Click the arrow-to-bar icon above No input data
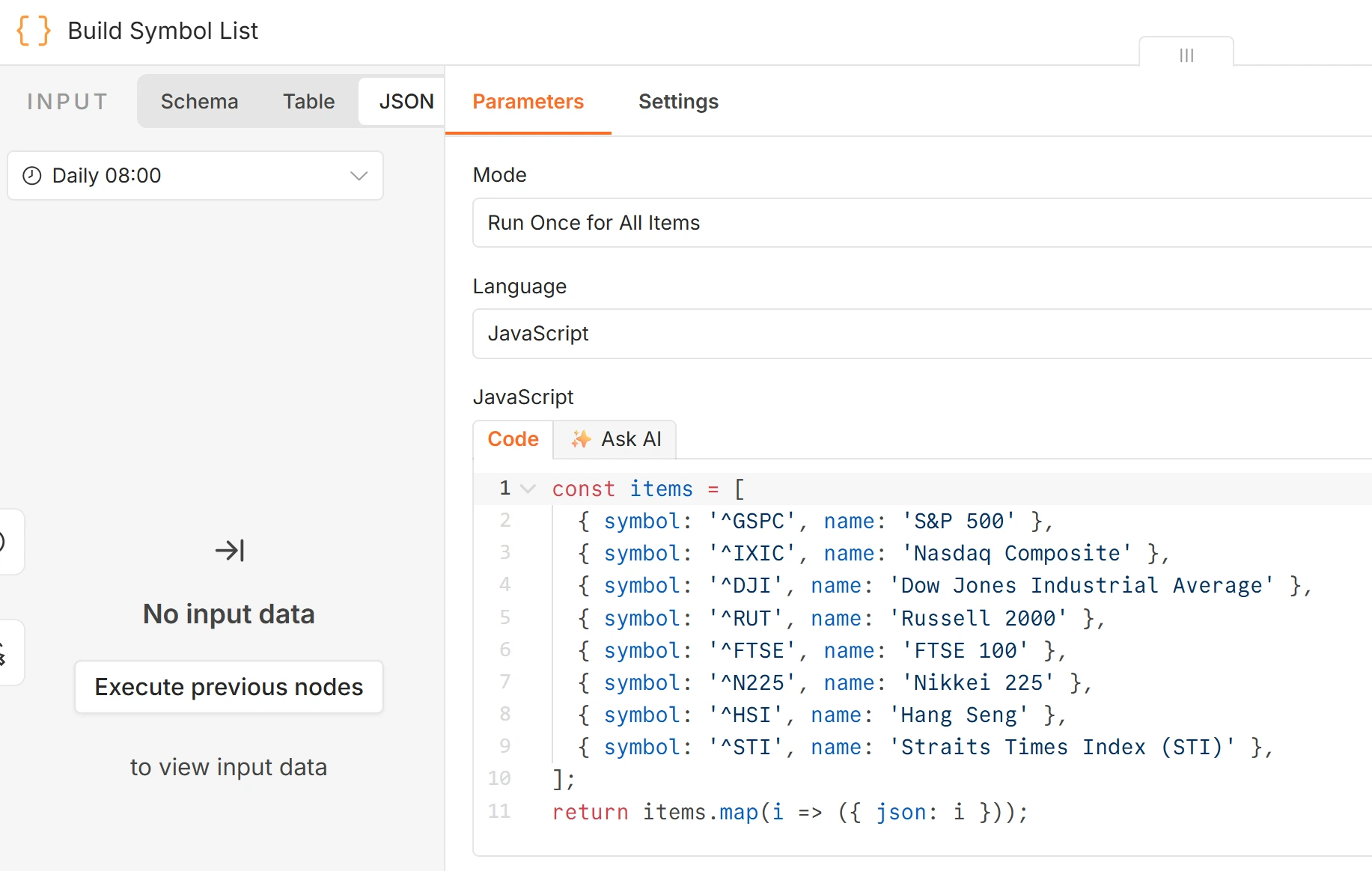1372x871 pixels. pos(229,551)
